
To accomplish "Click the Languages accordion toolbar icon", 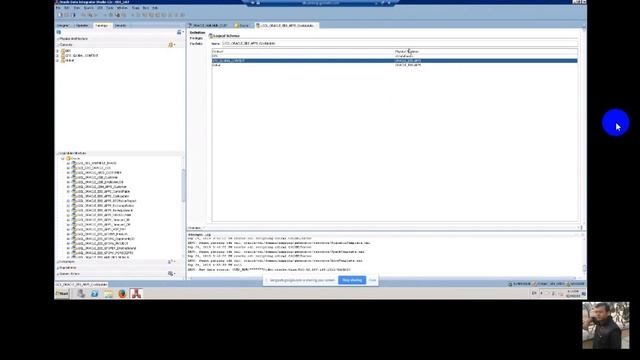I will point(171,262).
